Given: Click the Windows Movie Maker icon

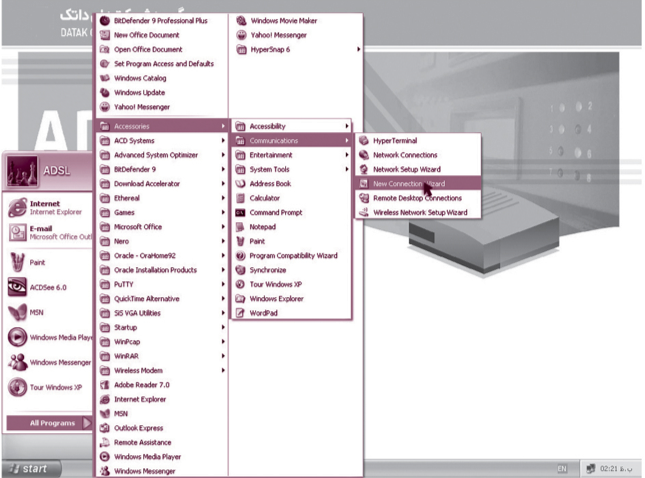Looking at the screenshot, I should click(x=241, y=21).
